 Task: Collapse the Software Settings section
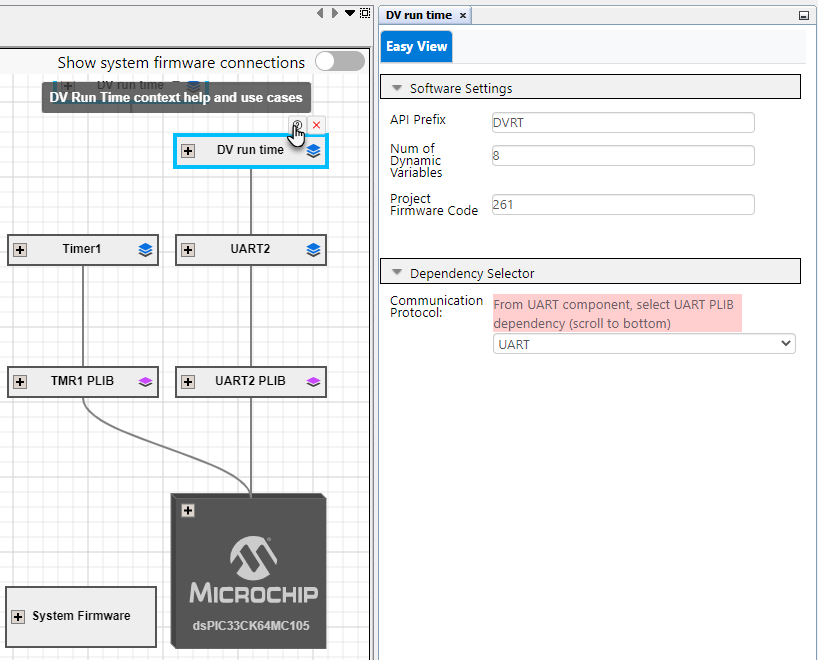[397, 88]
